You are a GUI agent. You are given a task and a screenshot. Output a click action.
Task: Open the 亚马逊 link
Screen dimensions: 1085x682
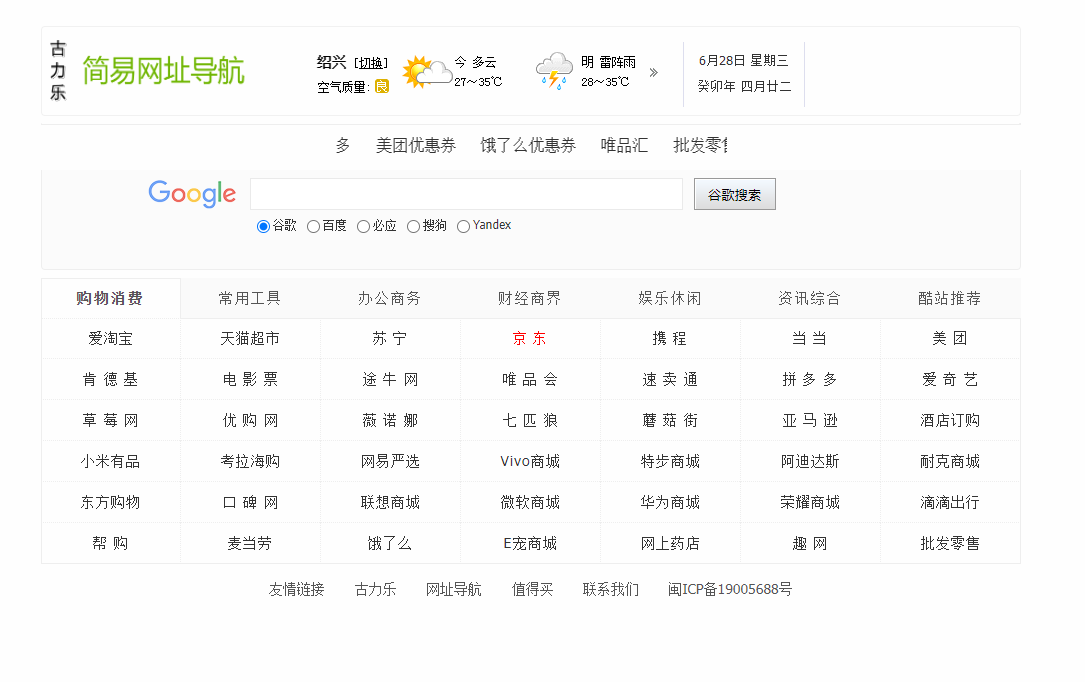(810, 420)
